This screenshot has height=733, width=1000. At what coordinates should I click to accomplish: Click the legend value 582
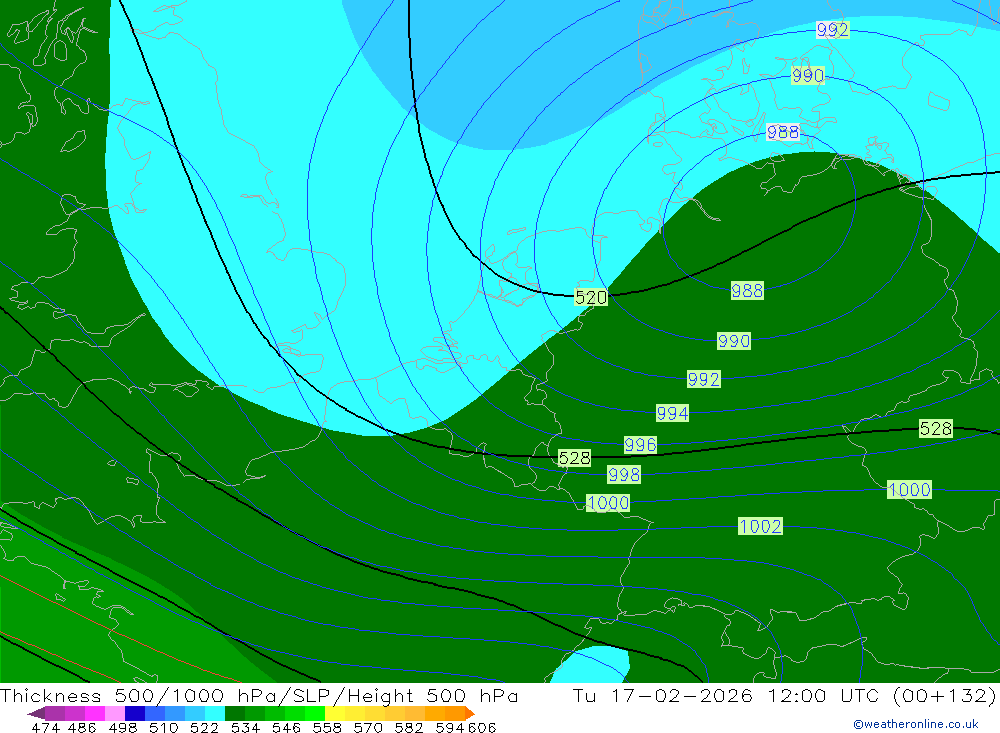coord(409,727)
